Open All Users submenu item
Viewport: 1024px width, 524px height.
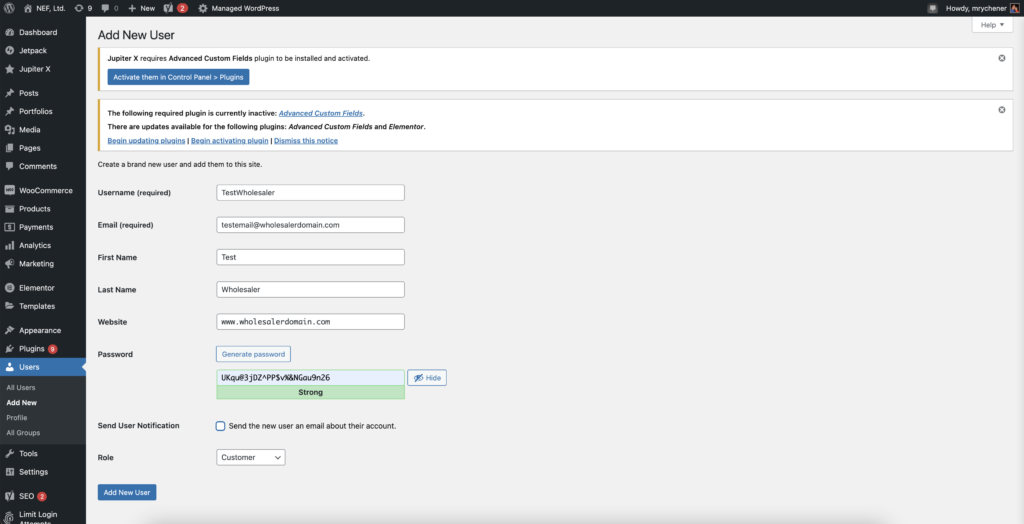(21, 387)
